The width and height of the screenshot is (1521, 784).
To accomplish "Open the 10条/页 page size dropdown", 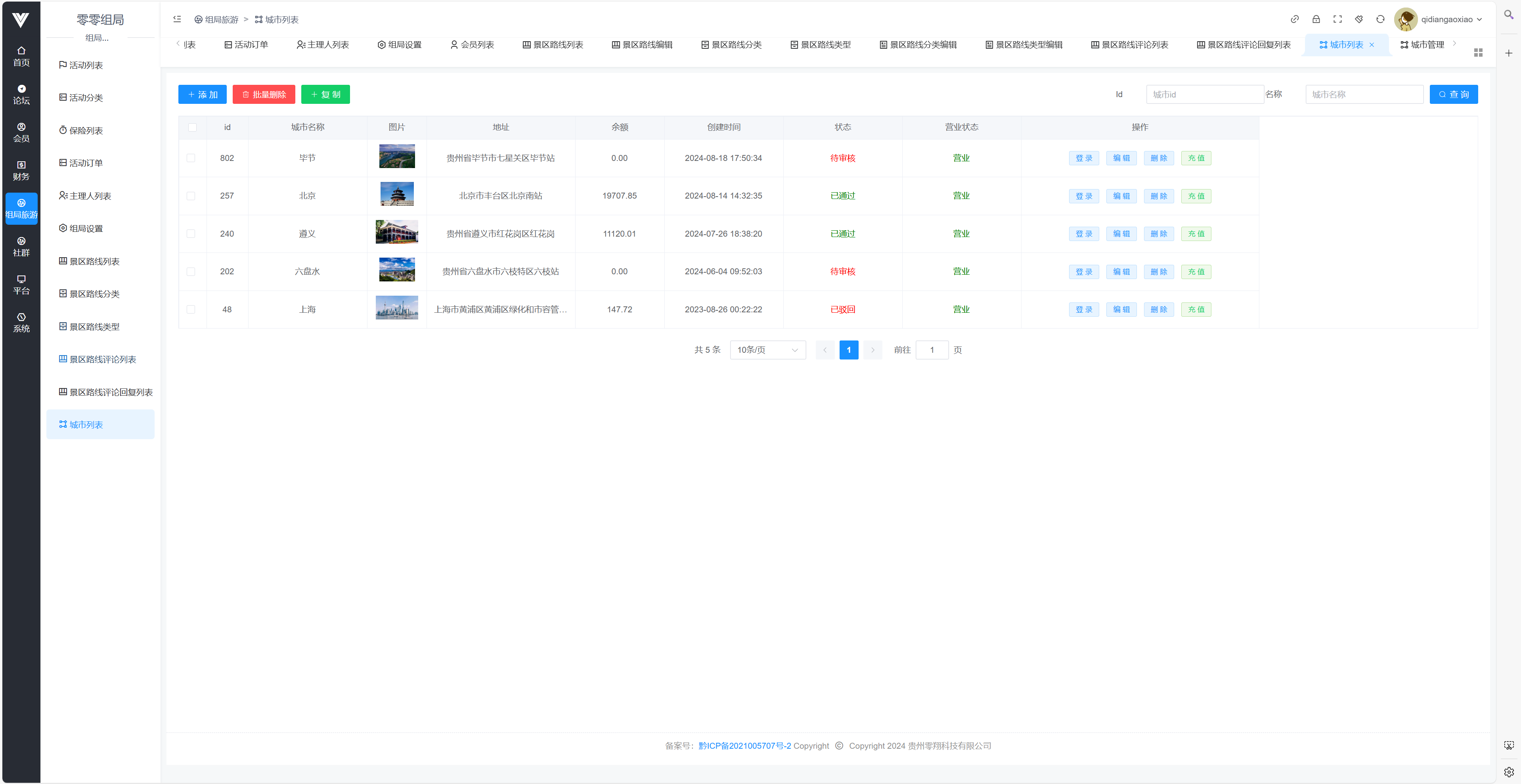I will (x=767, y=350).
